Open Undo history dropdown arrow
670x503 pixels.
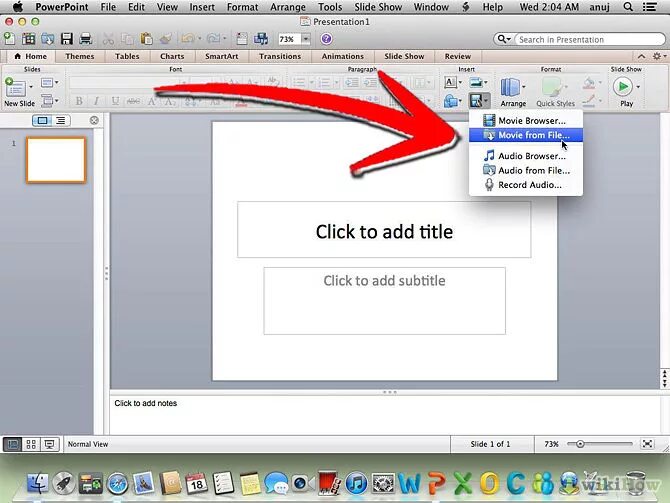[200, 39]
